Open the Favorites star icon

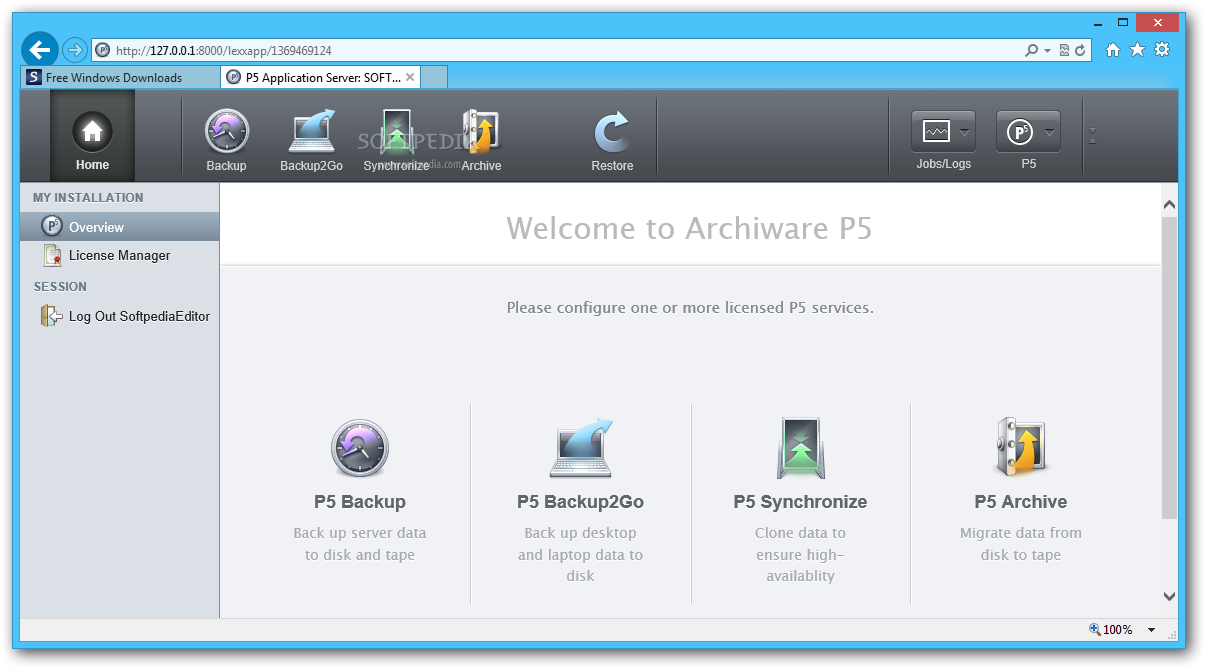click(1137, 50)
